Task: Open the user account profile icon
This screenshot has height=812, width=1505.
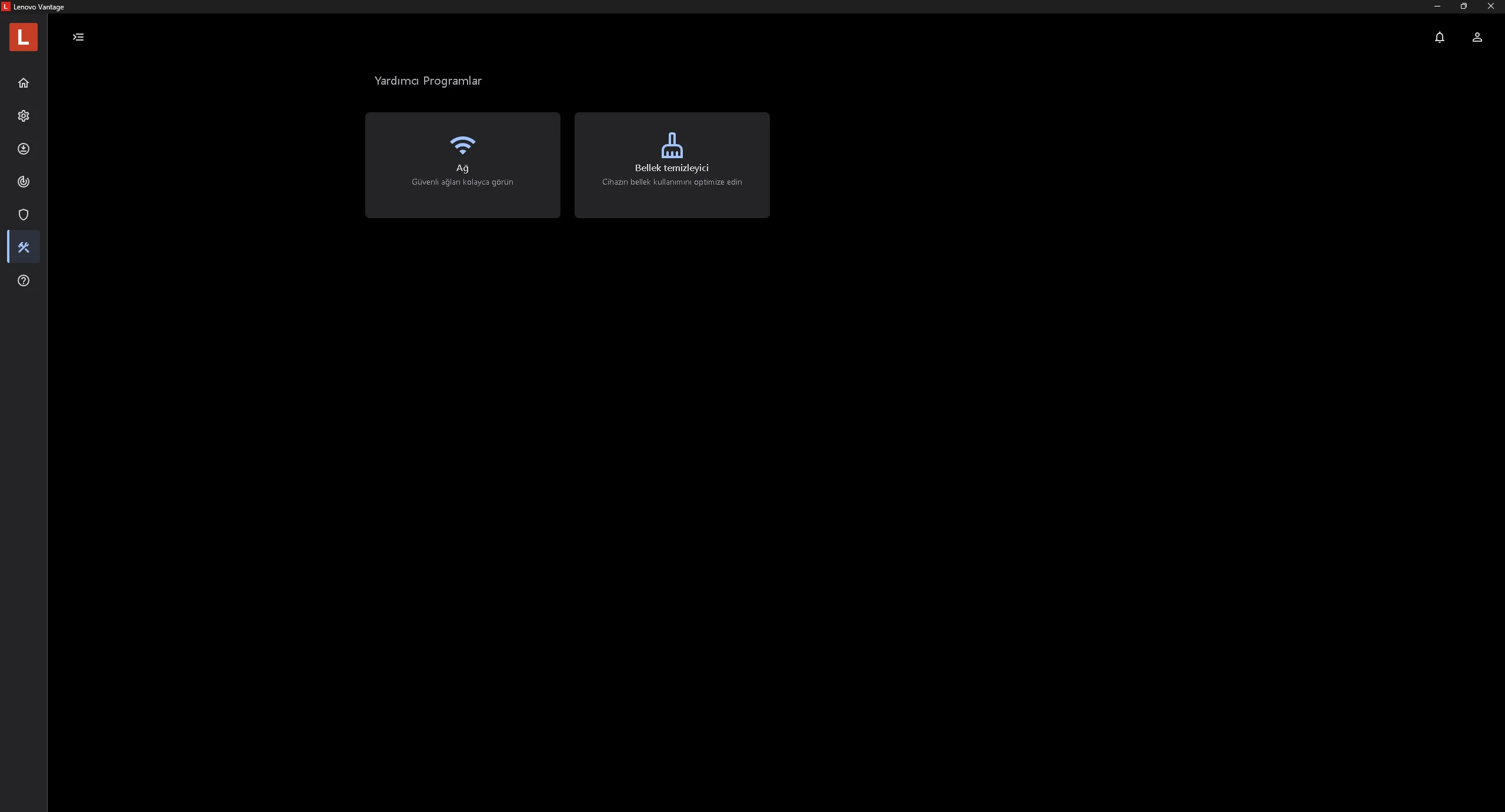Action: (x=1477, y=37)
